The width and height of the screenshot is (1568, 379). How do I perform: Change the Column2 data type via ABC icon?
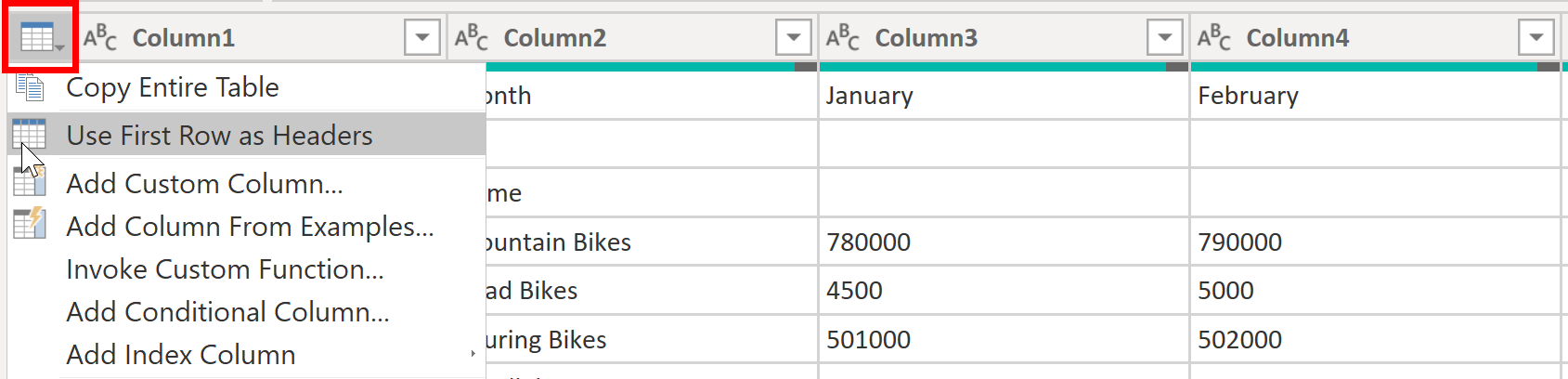[472, 38]
